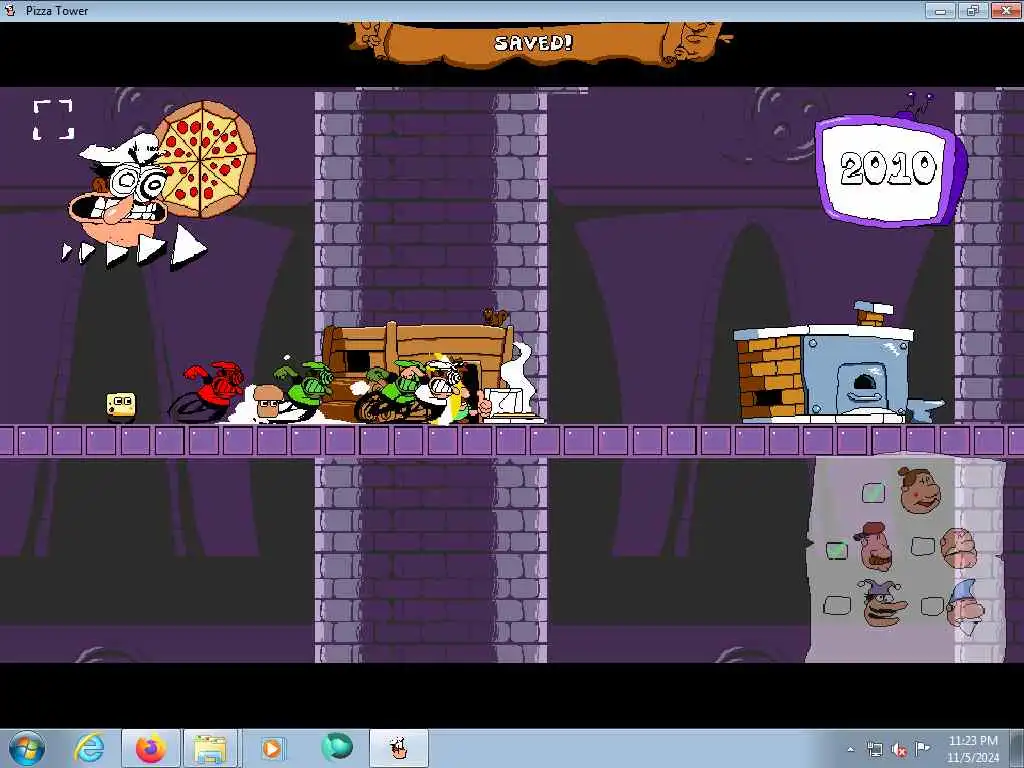Open the Windows Start menu

26,748
